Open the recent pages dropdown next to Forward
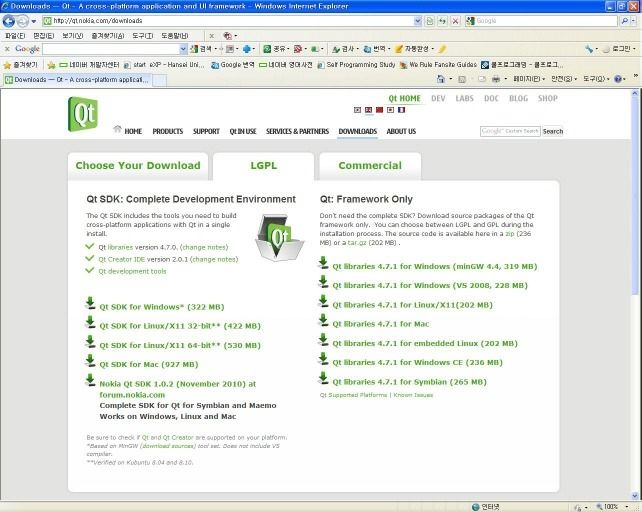The height and width of the screenshot is (512, 642). 34,21
